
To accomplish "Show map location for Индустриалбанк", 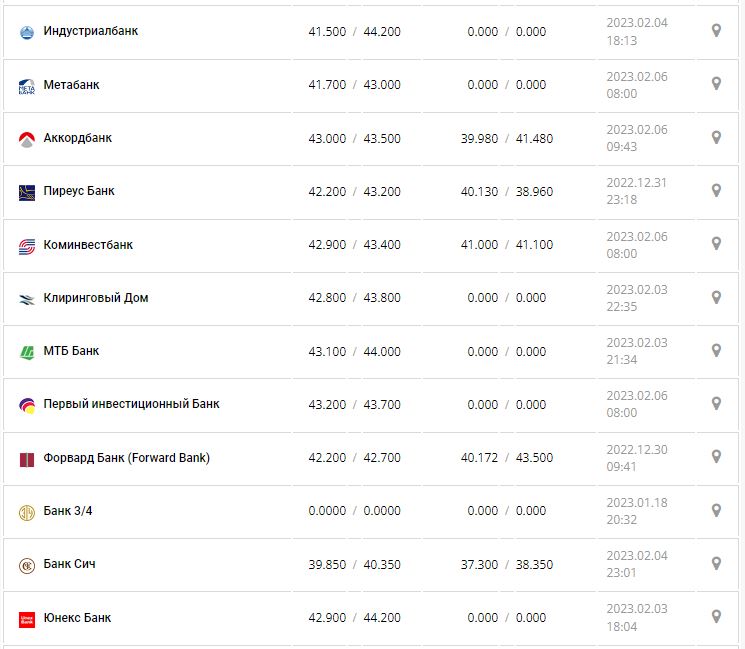I will [716, 31].
